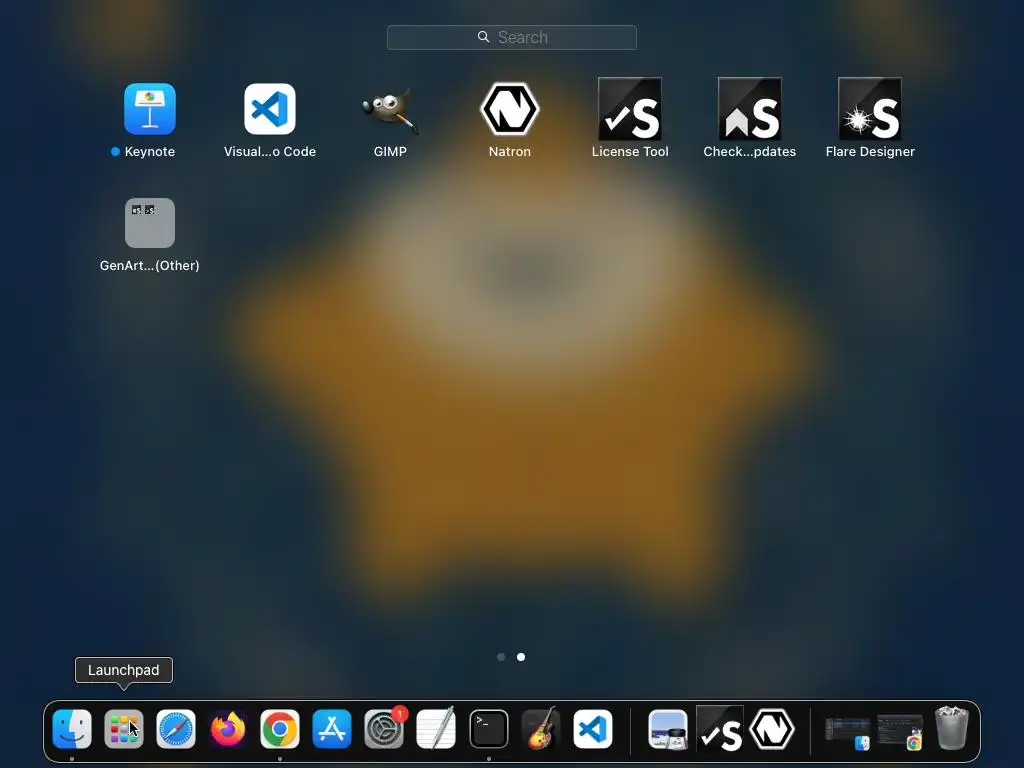Restore minimized Chrome window in Dock
The image size is (1024, 768).
click(x=899, y=731)
